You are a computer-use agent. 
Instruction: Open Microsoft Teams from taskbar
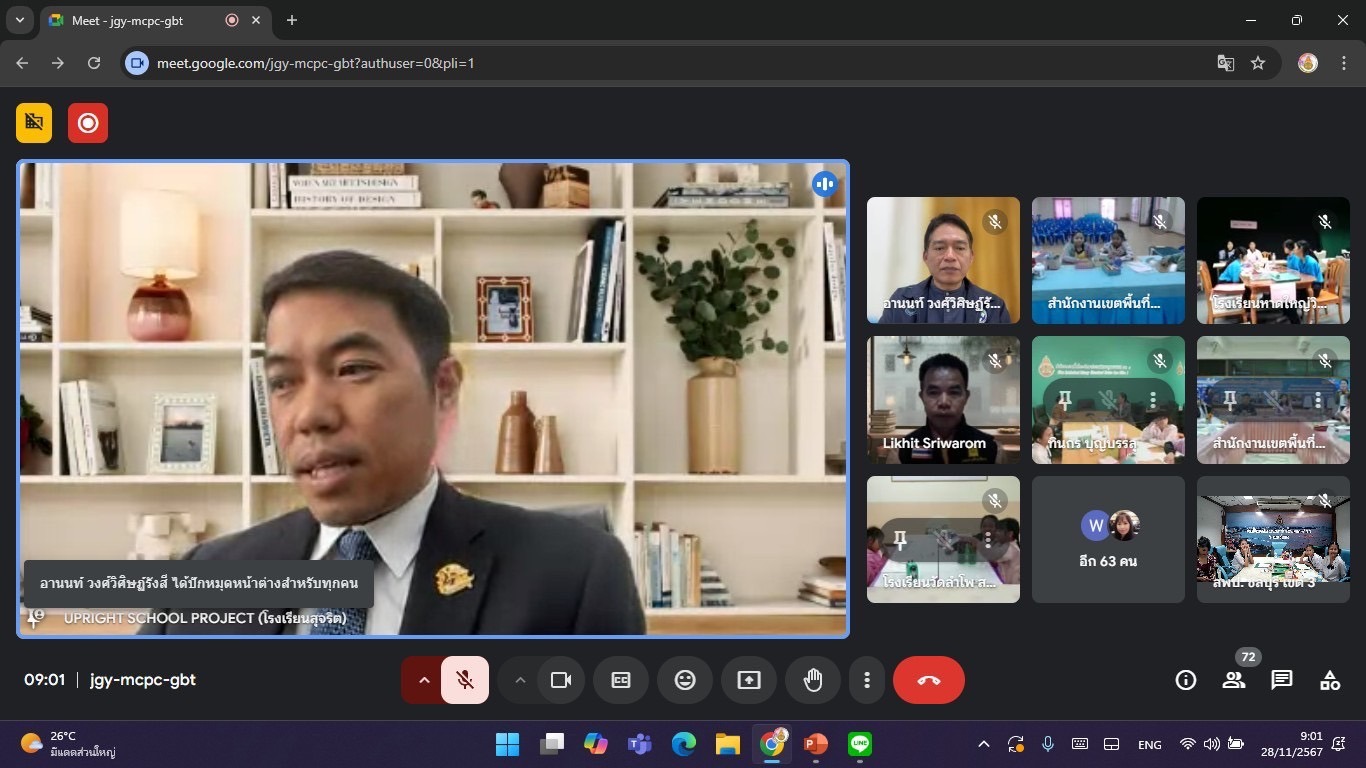click(x=640, y=744)
